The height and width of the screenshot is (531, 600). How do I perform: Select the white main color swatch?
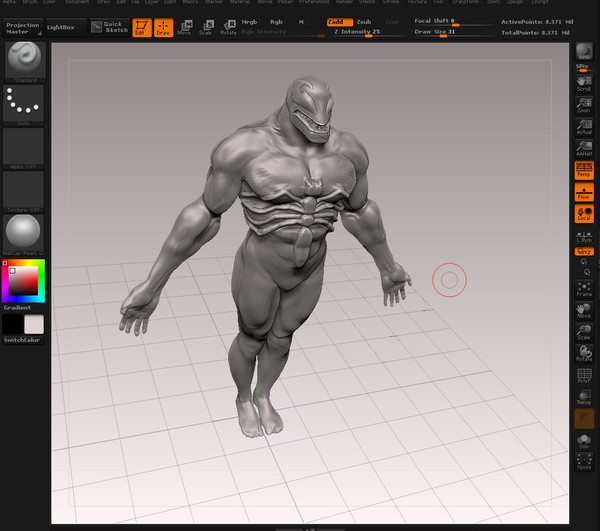click(34, 324)
